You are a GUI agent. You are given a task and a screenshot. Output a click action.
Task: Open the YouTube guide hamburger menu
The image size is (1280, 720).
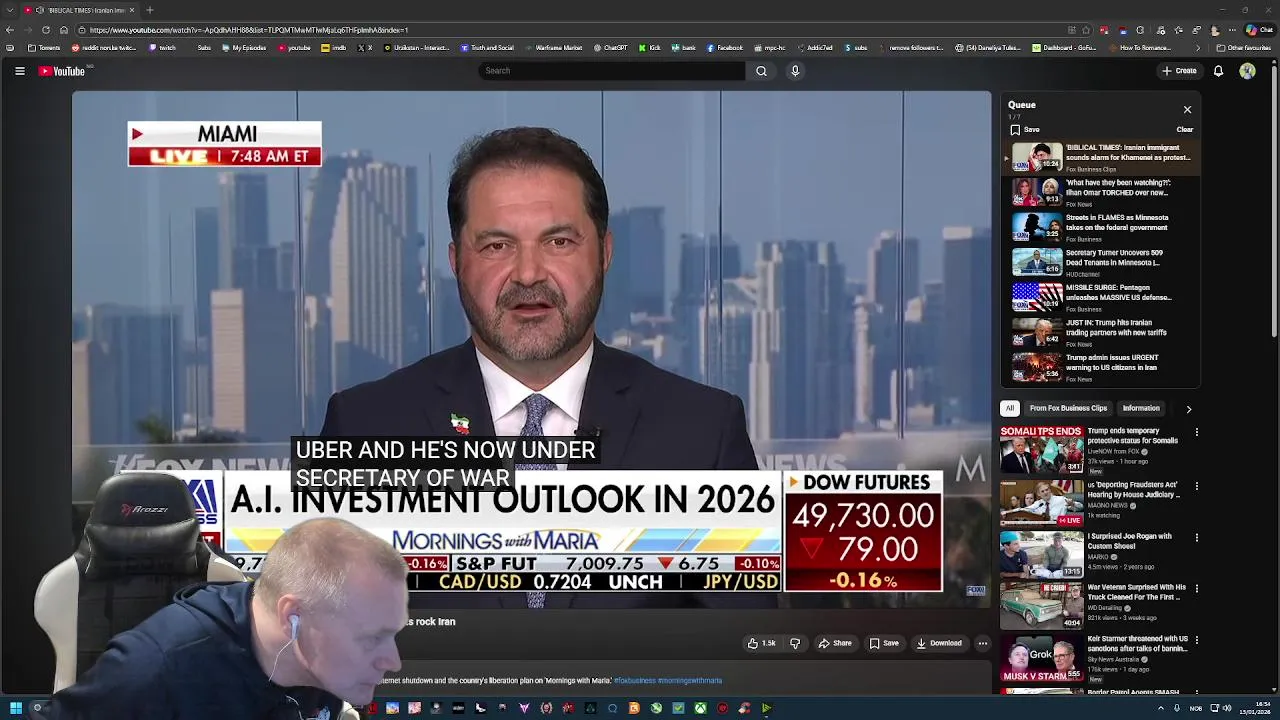tap(19, 71)
